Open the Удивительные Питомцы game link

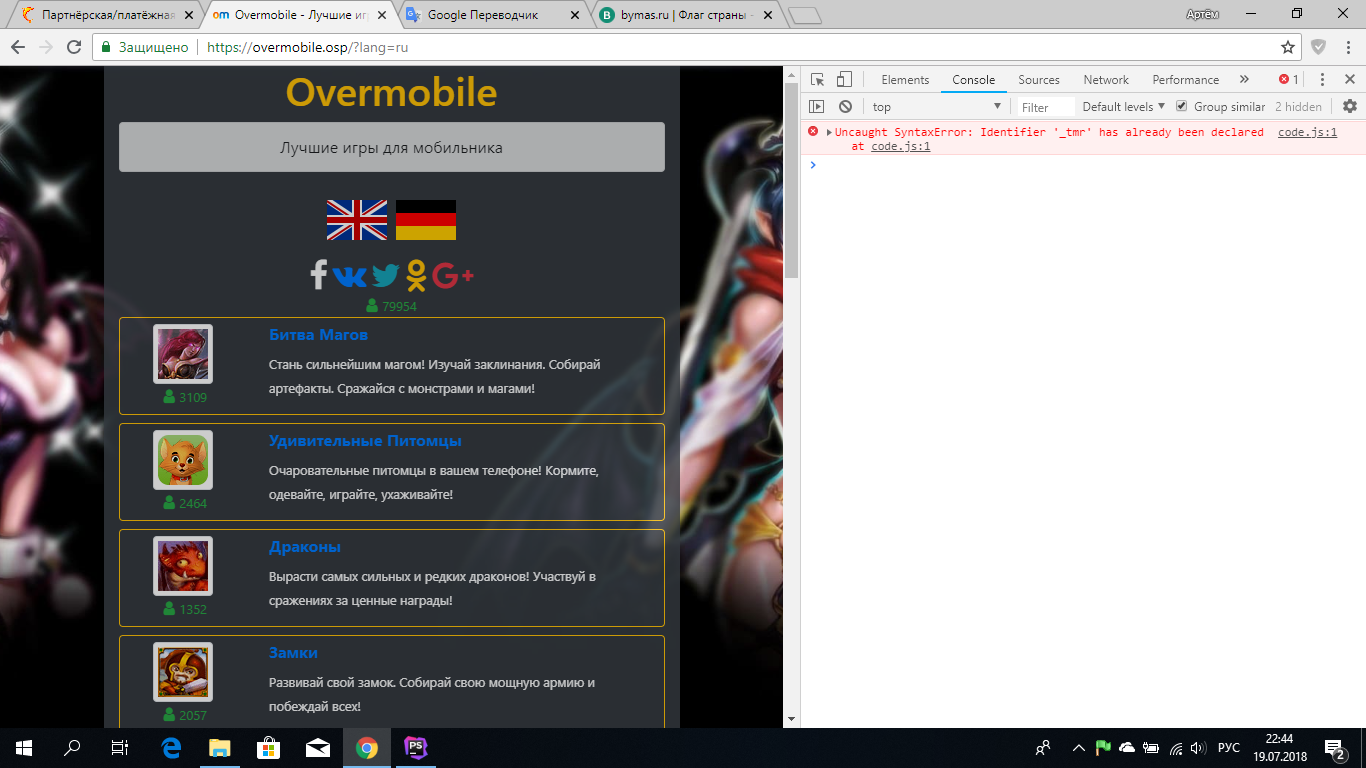coord(365,441)
